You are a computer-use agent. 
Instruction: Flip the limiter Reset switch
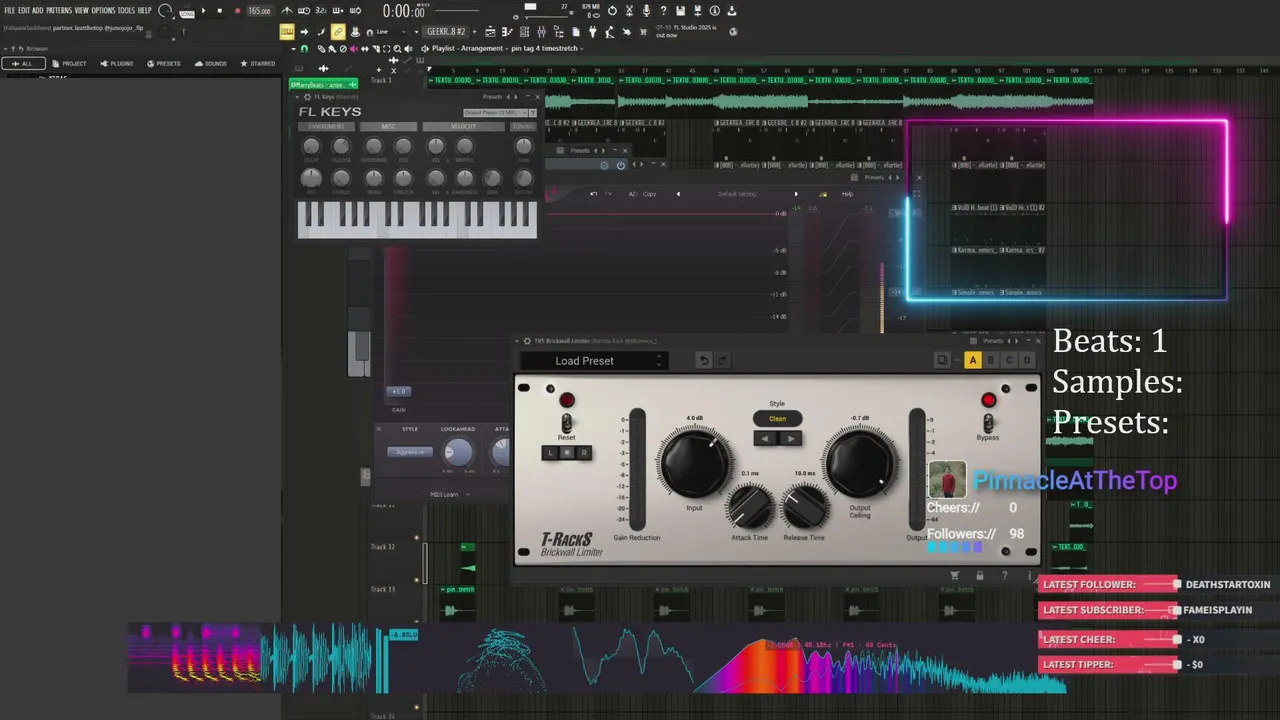(x=566, y=423)
